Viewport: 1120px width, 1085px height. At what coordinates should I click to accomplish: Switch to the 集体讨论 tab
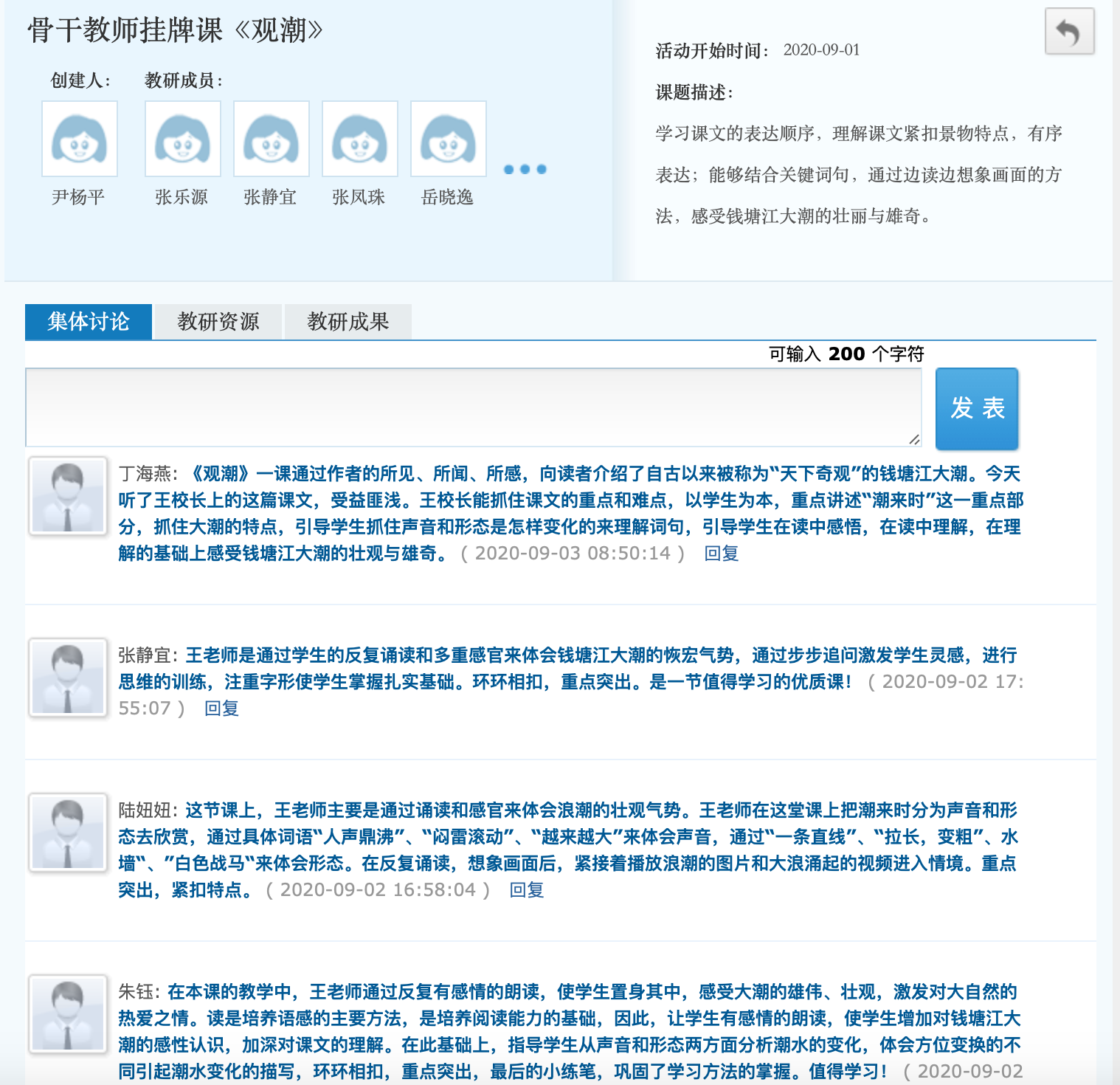[x=89, y=322]
